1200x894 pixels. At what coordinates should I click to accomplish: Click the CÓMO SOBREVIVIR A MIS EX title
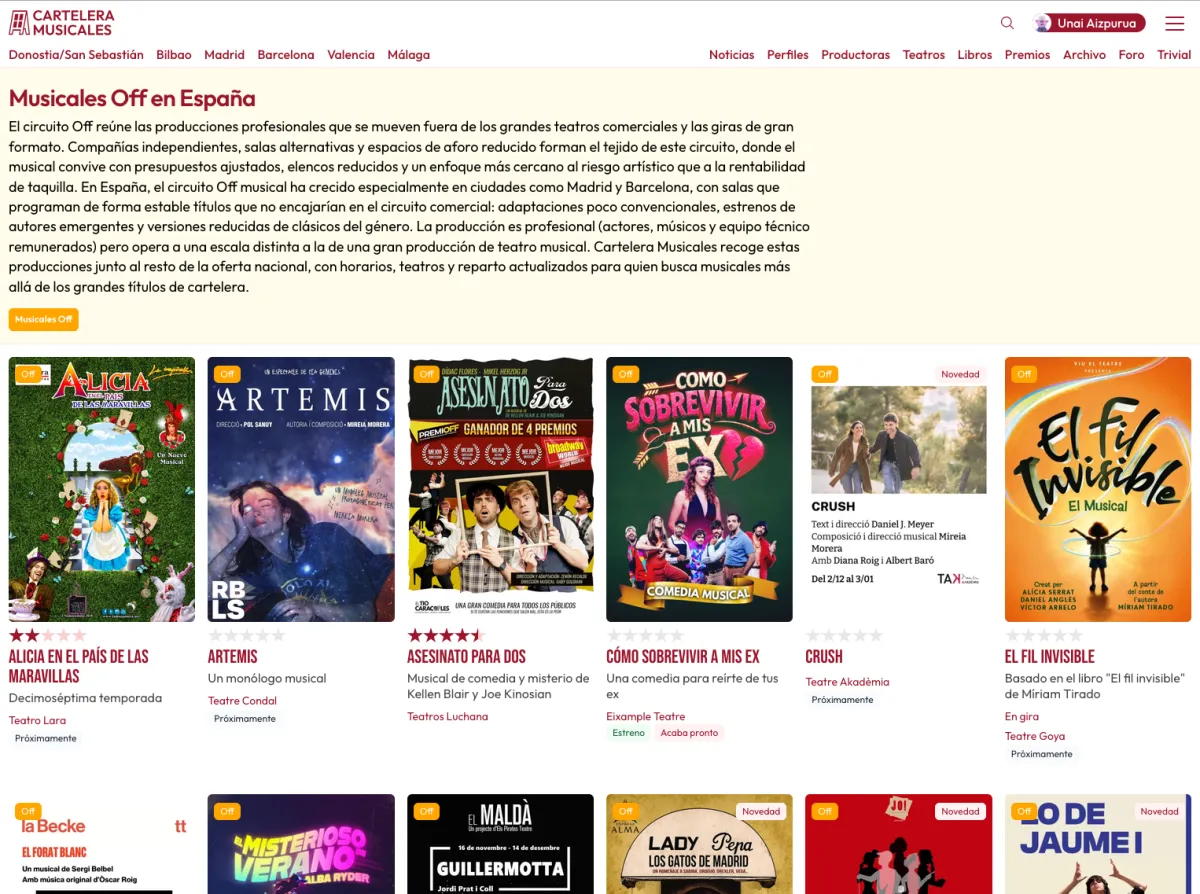683,657
